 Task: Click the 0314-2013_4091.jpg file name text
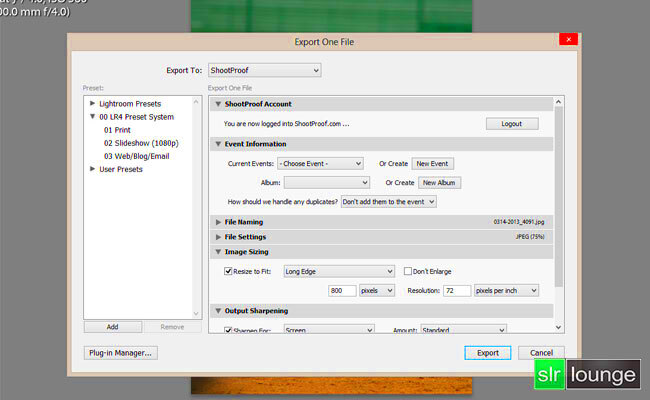coord(519,222)
